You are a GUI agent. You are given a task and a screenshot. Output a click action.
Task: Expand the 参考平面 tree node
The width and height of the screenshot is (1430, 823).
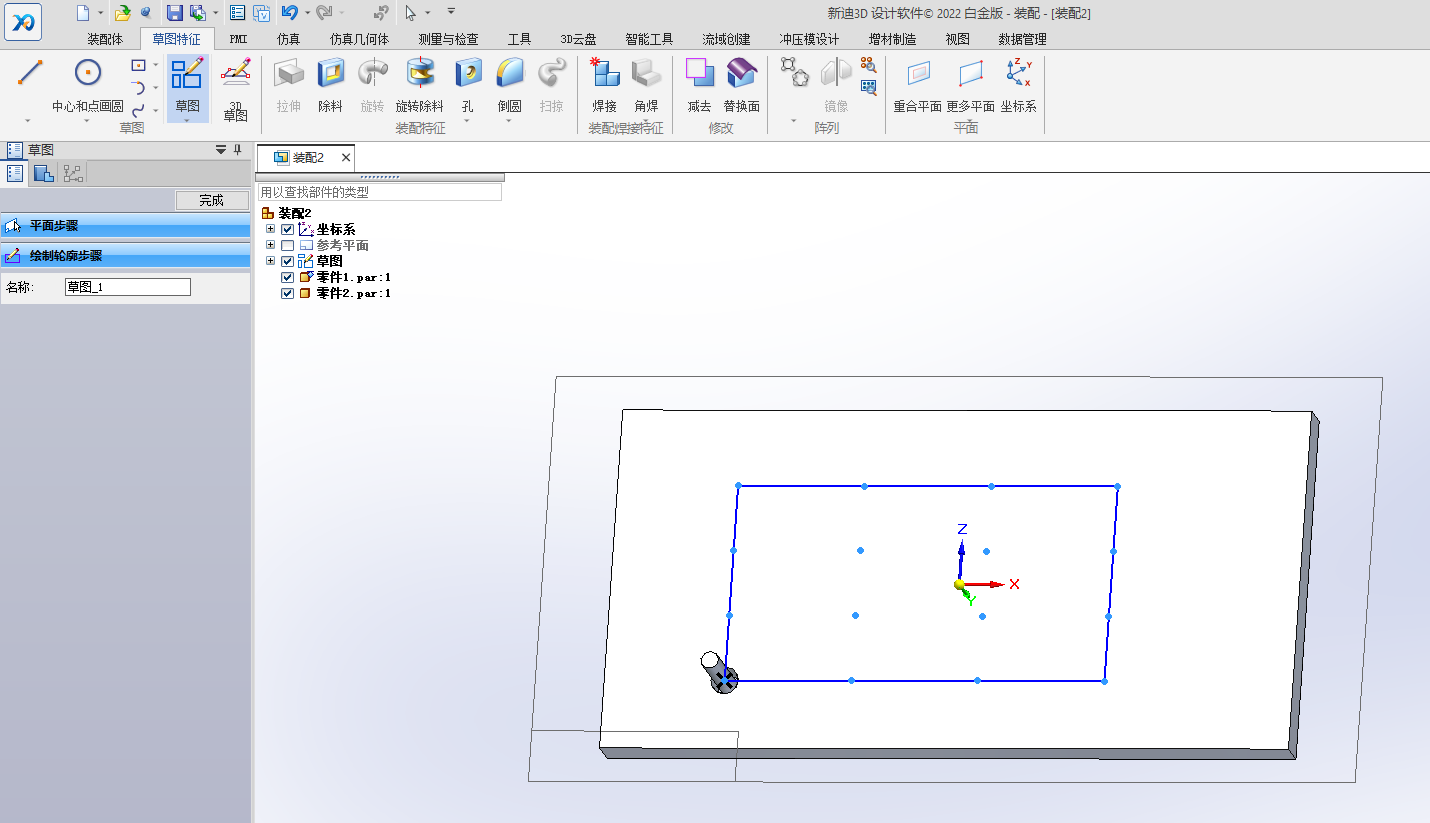coord(270,245)
